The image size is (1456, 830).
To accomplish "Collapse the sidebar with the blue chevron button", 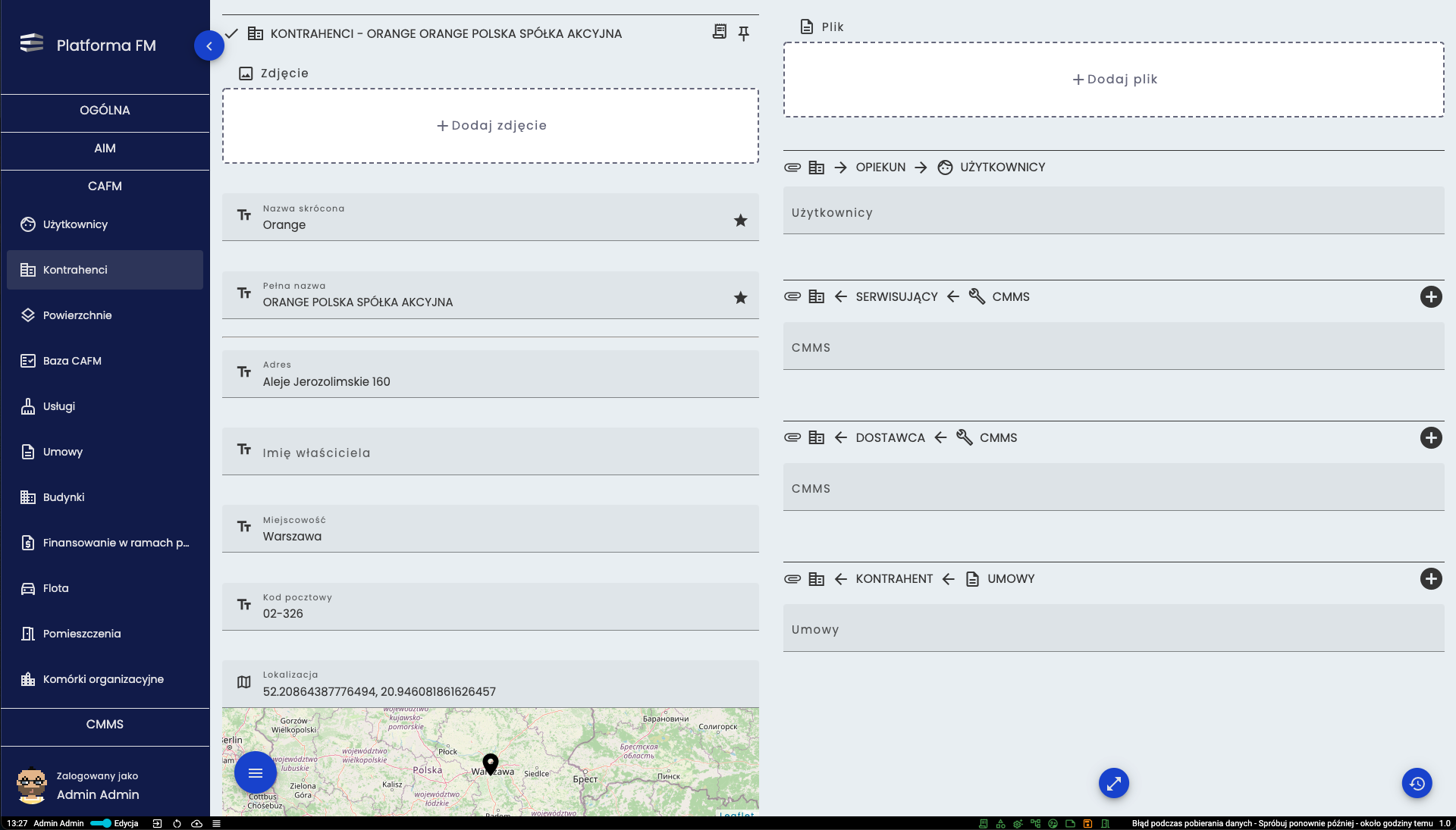I will coord(209,45).
